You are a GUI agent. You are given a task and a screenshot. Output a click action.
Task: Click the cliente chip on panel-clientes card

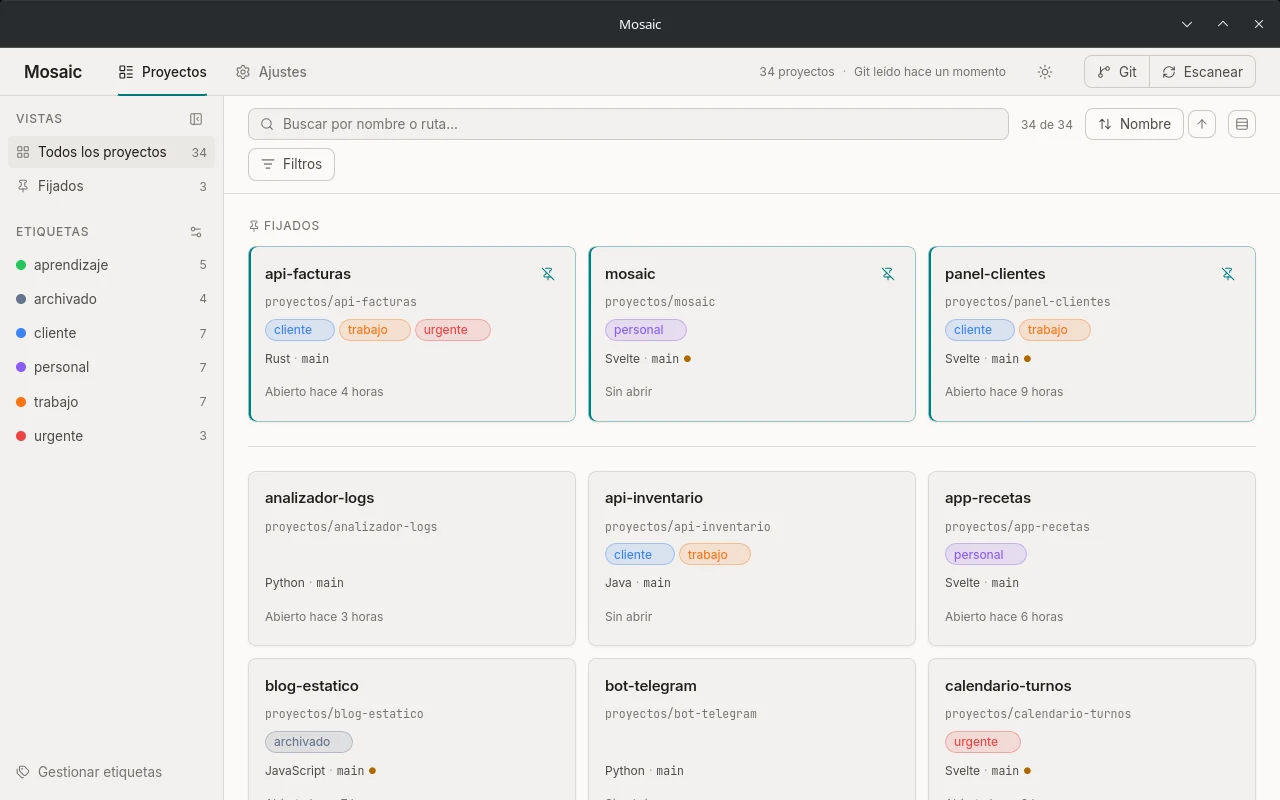(980, 330)
